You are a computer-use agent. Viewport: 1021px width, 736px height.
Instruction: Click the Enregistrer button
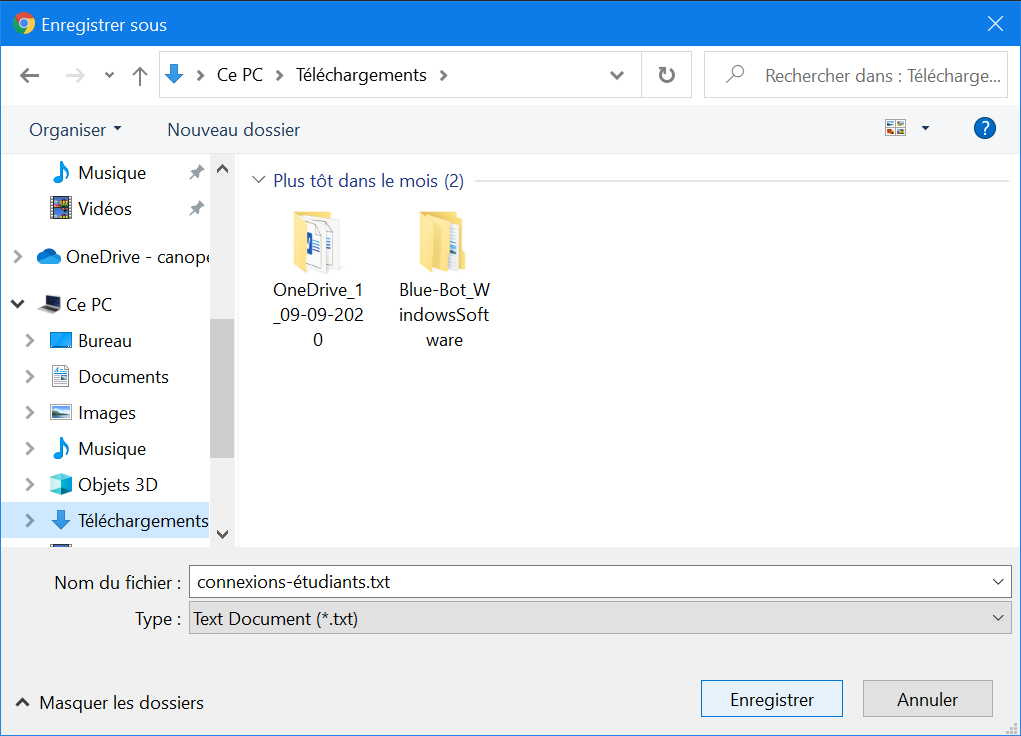[x=771, y=700]
